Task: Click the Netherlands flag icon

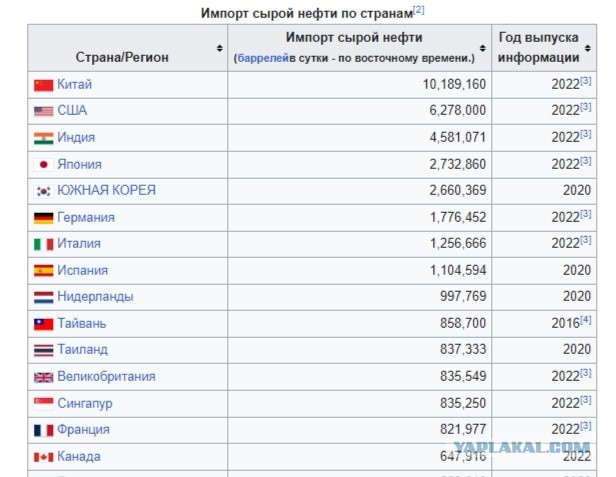Action: (43, 297)
